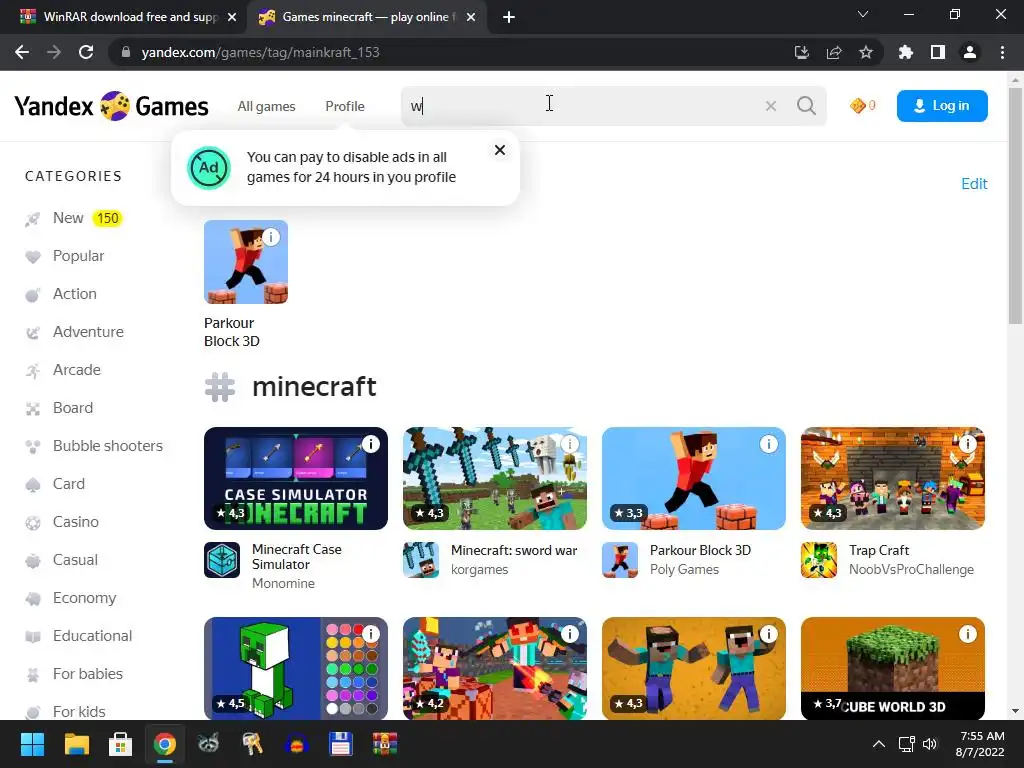This screenshot has height=768, width=1024.
Task: Open the tab search dropdown chevron
Action: point(863,14)
